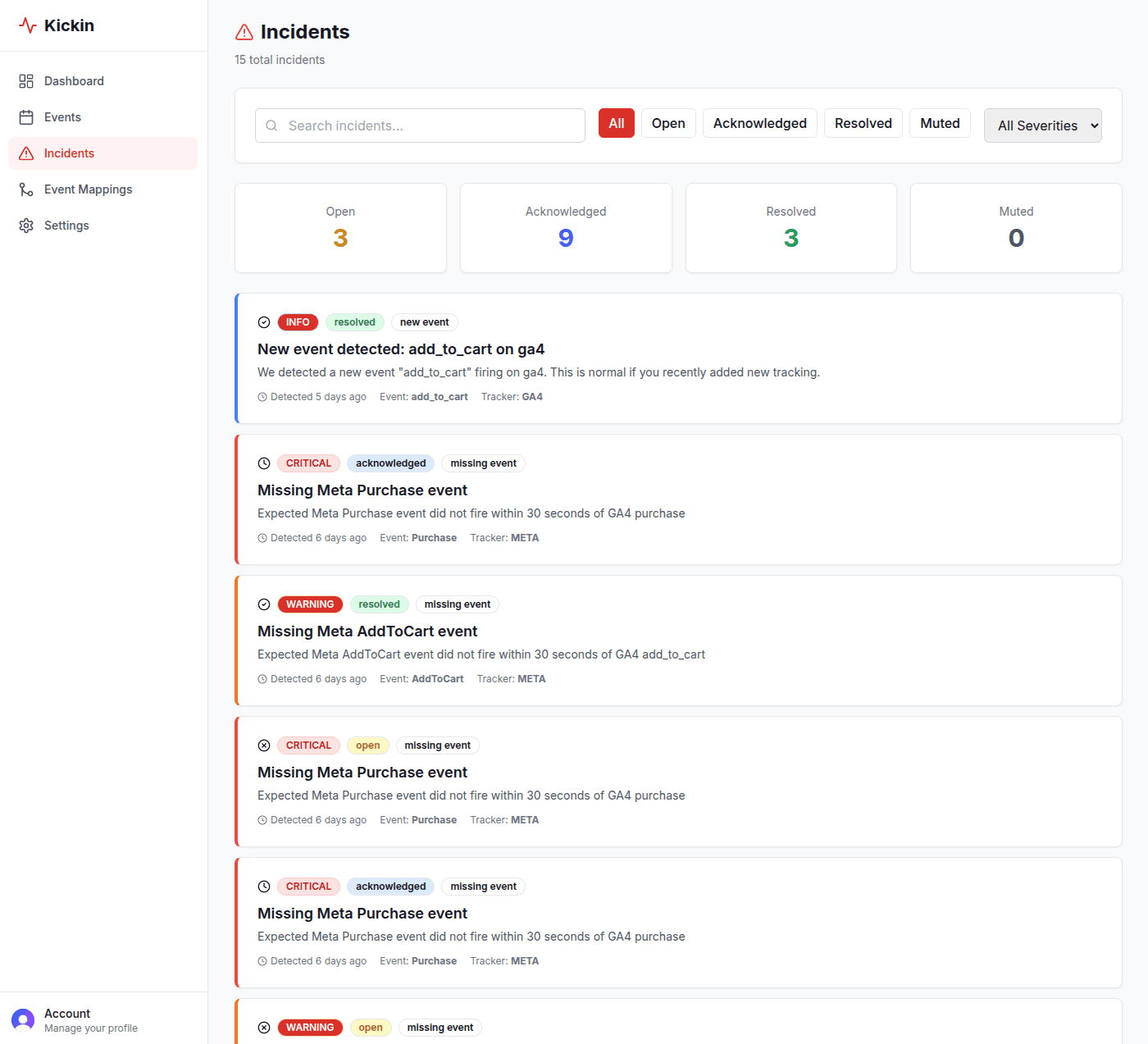Enable the Resolved incidents filter
The image size is (1148, 1044).
pyautogui.click(x=863, y=123)
